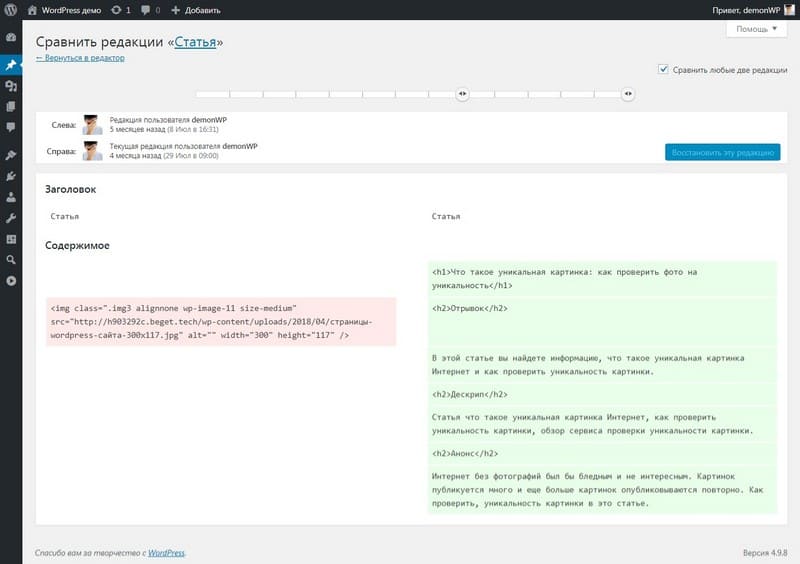The height and width of the screenshot is (564, 800).
Task: Click the right column title Статья
Action: [x=446, y=216]
